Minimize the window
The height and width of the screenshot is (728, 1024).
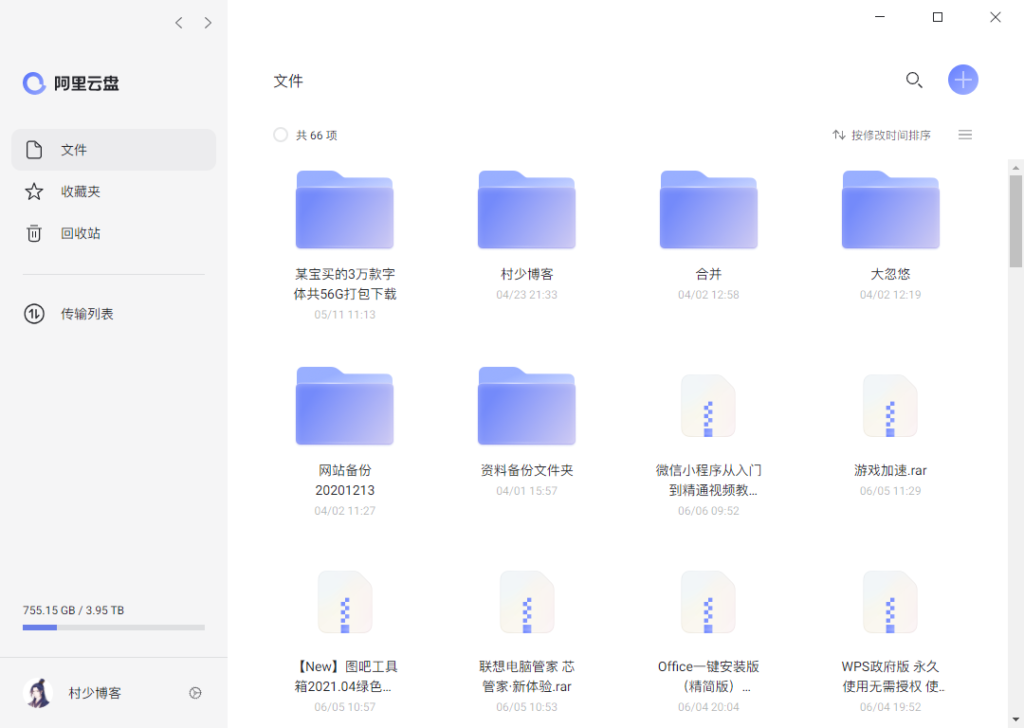(x=880, y=17)
